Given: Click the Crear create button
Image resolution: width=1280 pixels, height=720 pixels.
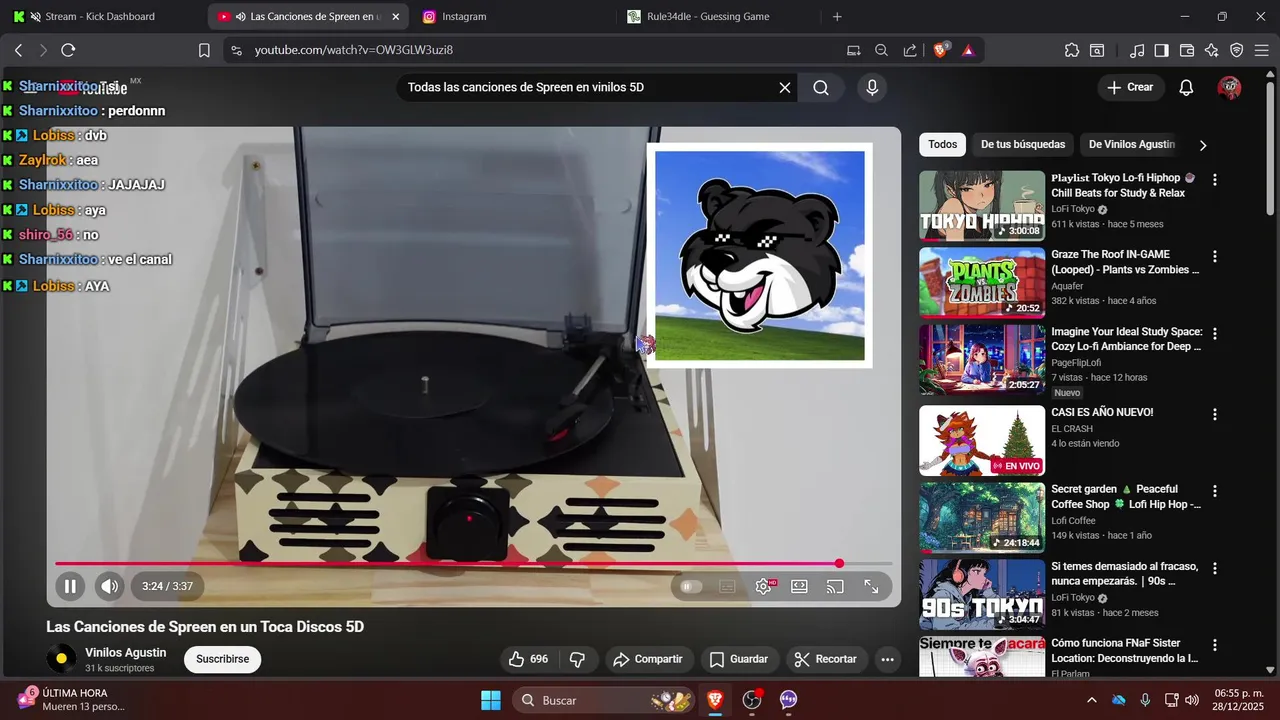Looking at the screenshot, I should point(1130,87).
